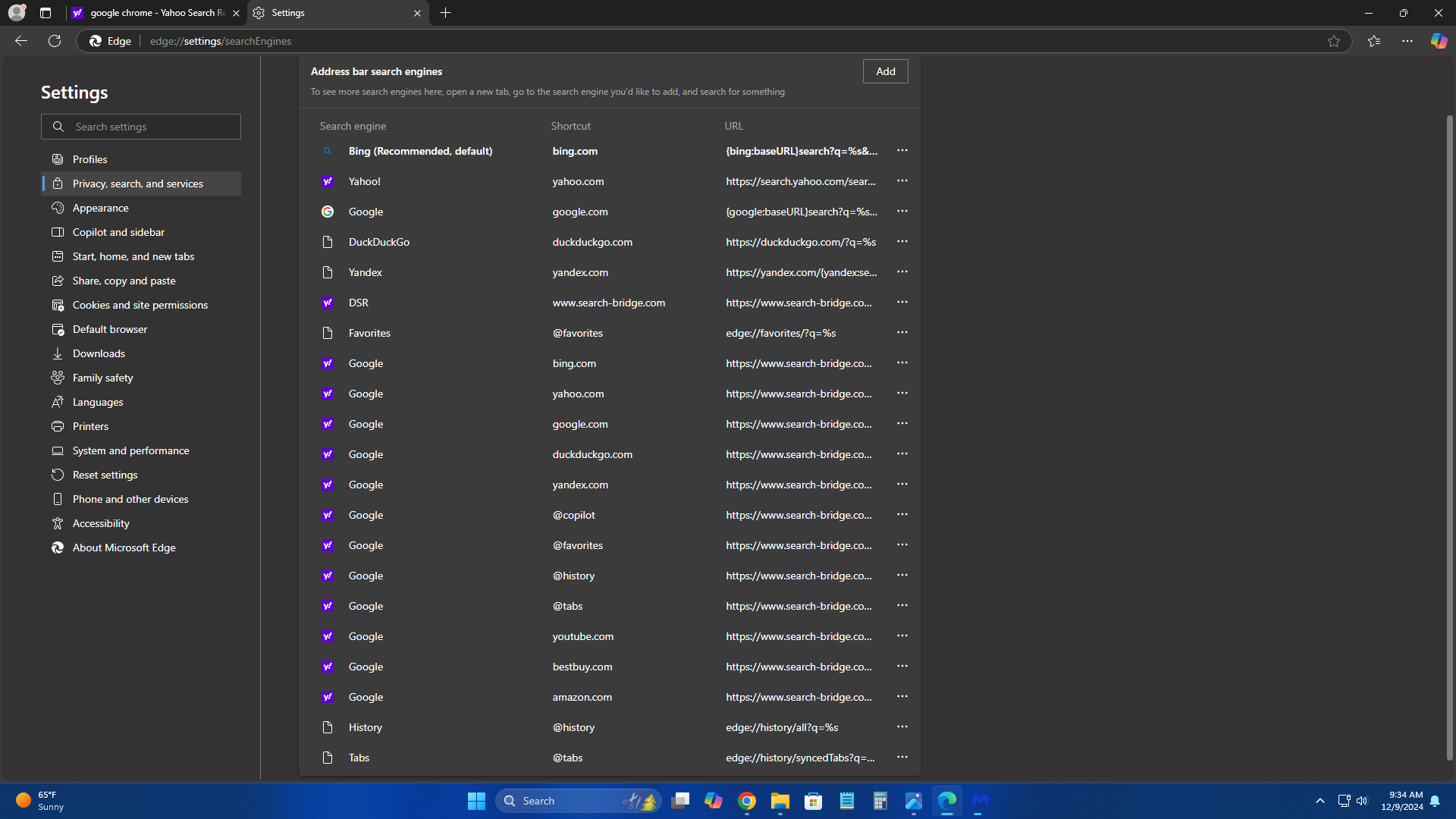The image size is (1456, 819).
Task: Close the Settings tab
Action: click(x=417, y=13)
